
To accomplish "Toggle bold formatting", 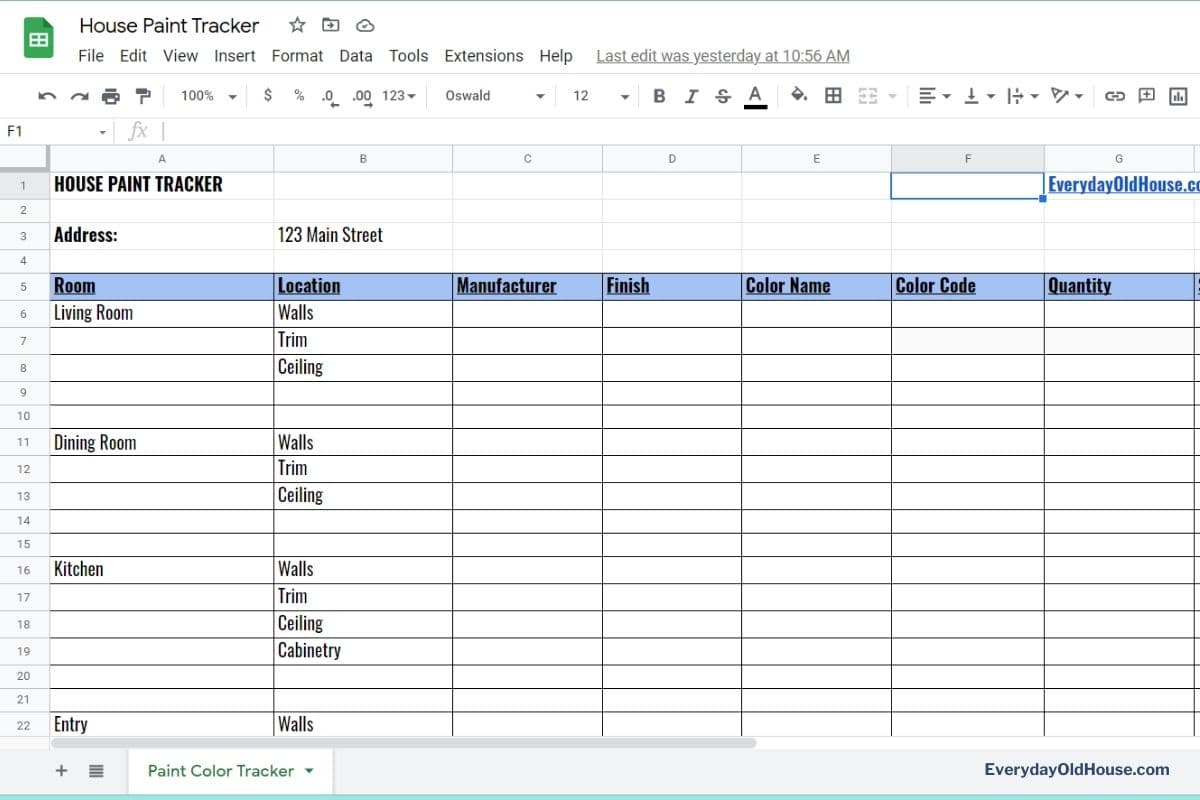I will point(659,96).
